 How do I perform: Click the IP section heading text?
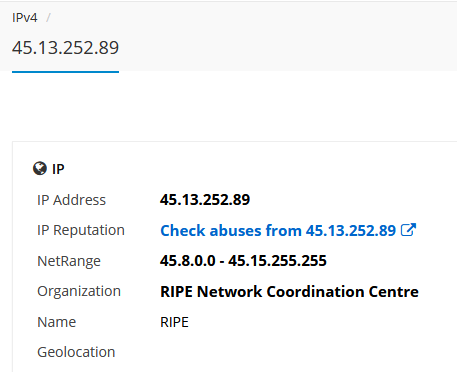tap(58, 169)
